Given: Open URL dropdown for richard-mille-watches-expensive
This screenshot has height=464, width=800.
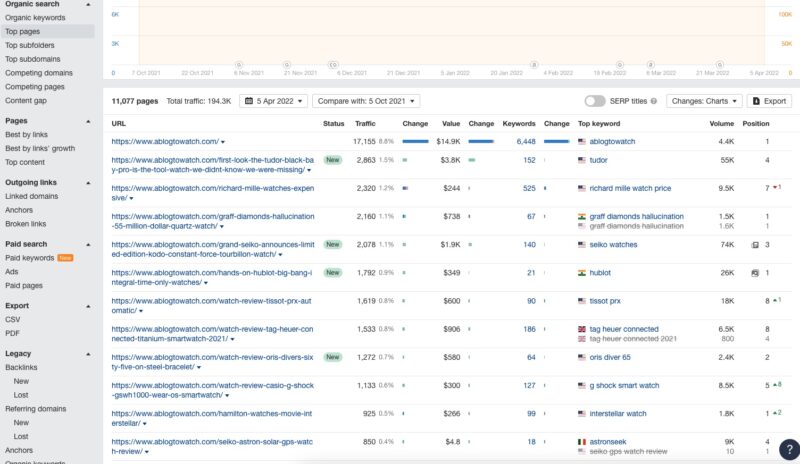Looking at the screenshot, I should click(x=132, y=198).
